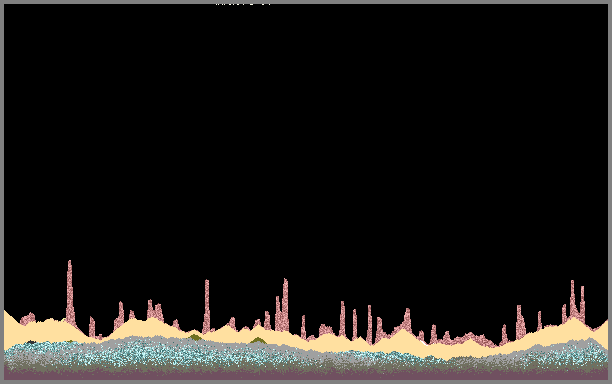This screenshot has height=384, width=612.
Task: Select the left olive-green mound in the sand
Action: click(x=195, y=337)
